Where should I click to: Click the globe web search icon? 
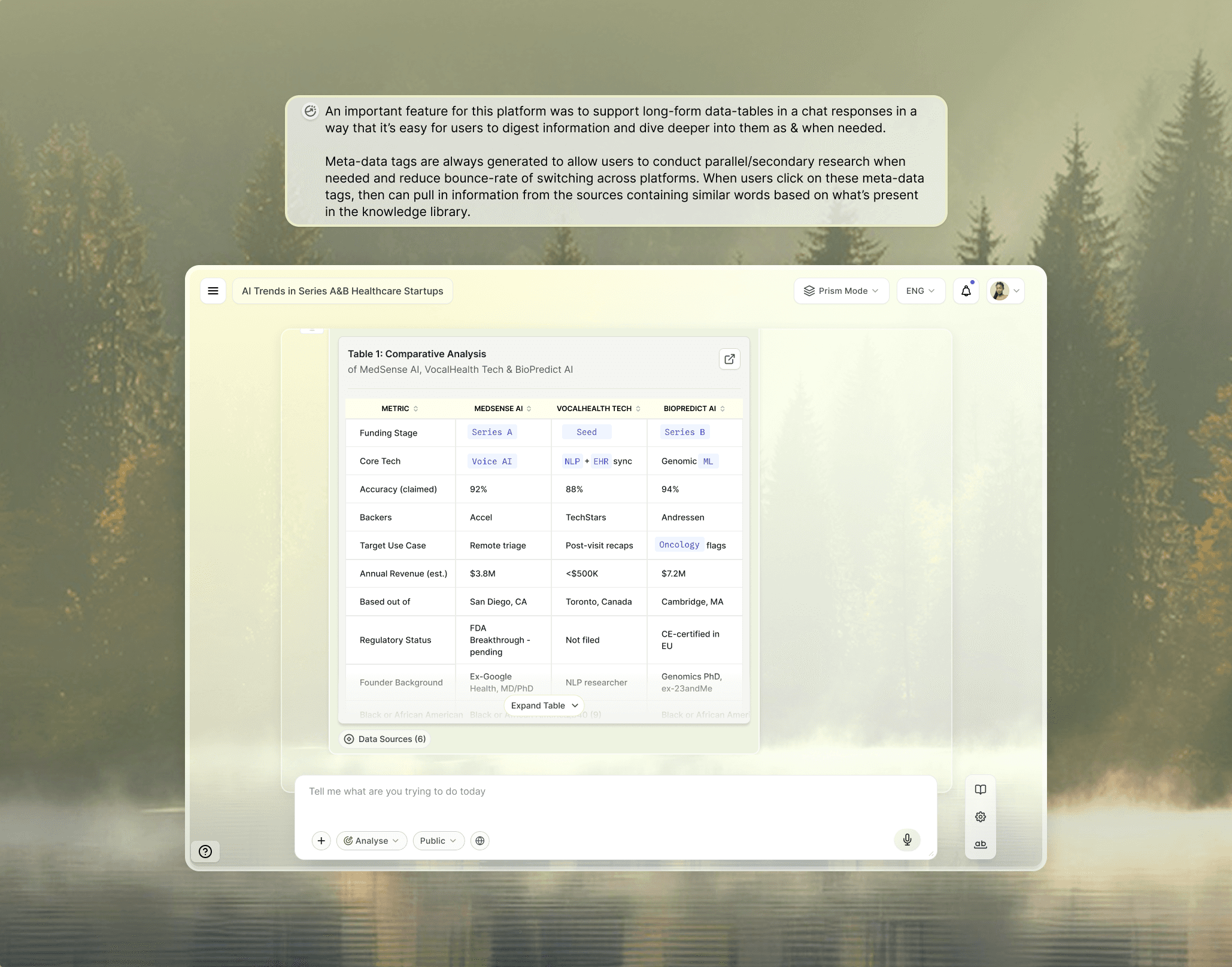pyautogui.click(x=480, y=841)
